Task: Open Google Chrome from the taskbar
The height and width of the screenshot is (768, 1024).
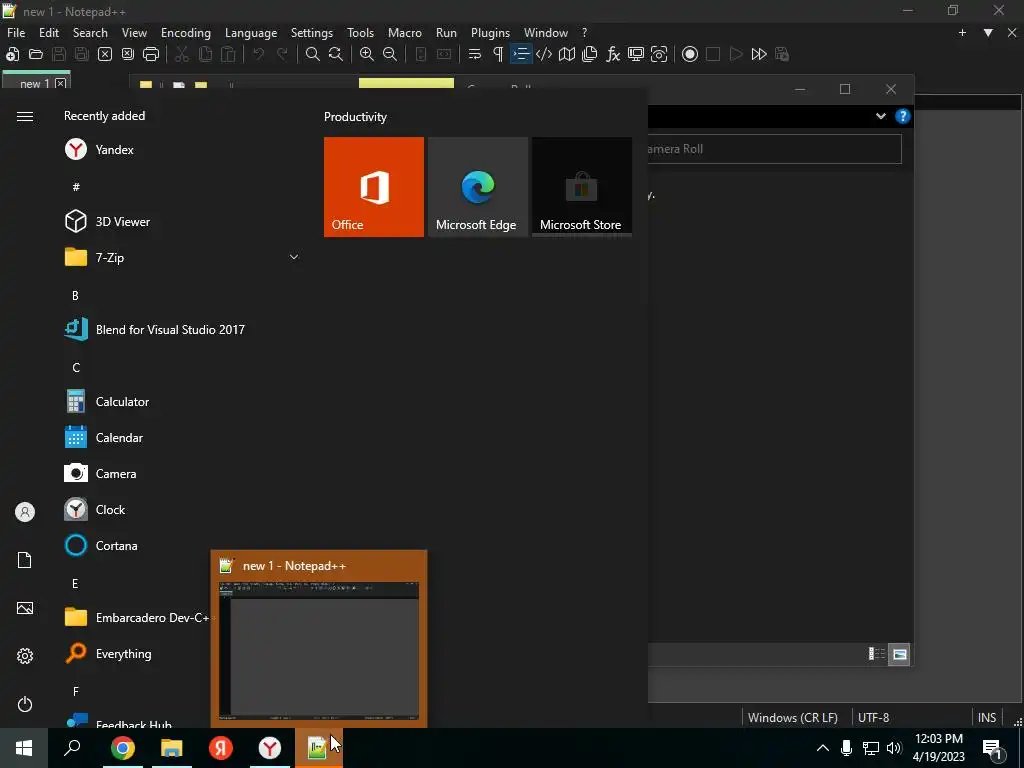Action: point(123,748)
